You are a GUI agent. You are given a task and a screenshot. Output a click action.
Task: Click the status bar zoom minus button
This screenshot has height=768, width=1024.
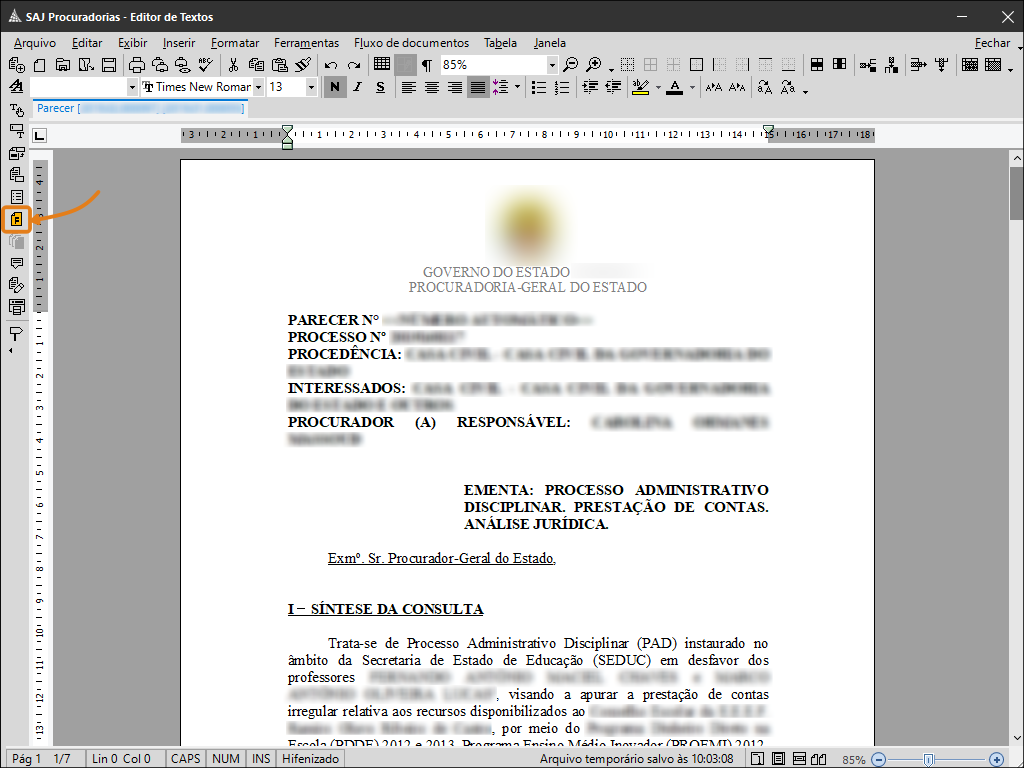(879, 760)
